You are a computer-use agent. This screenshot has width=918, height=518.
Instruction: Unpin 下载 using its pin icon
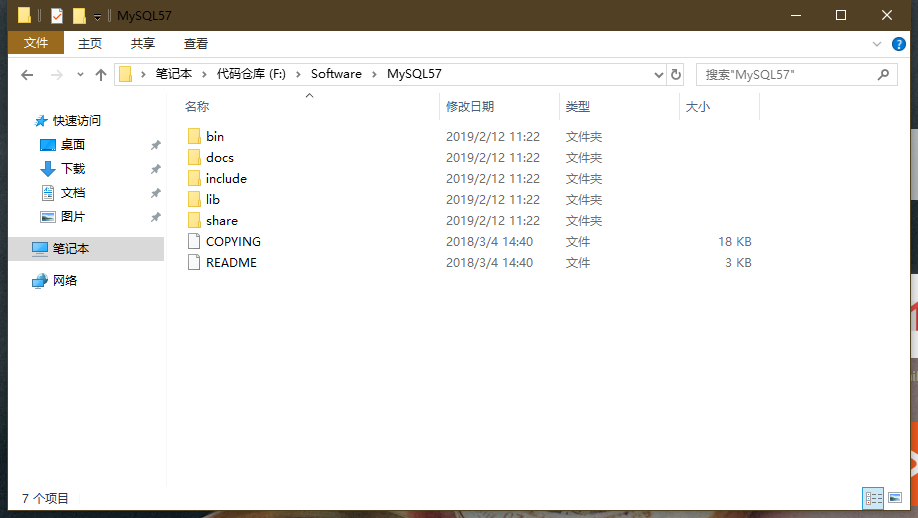(155, 169)
